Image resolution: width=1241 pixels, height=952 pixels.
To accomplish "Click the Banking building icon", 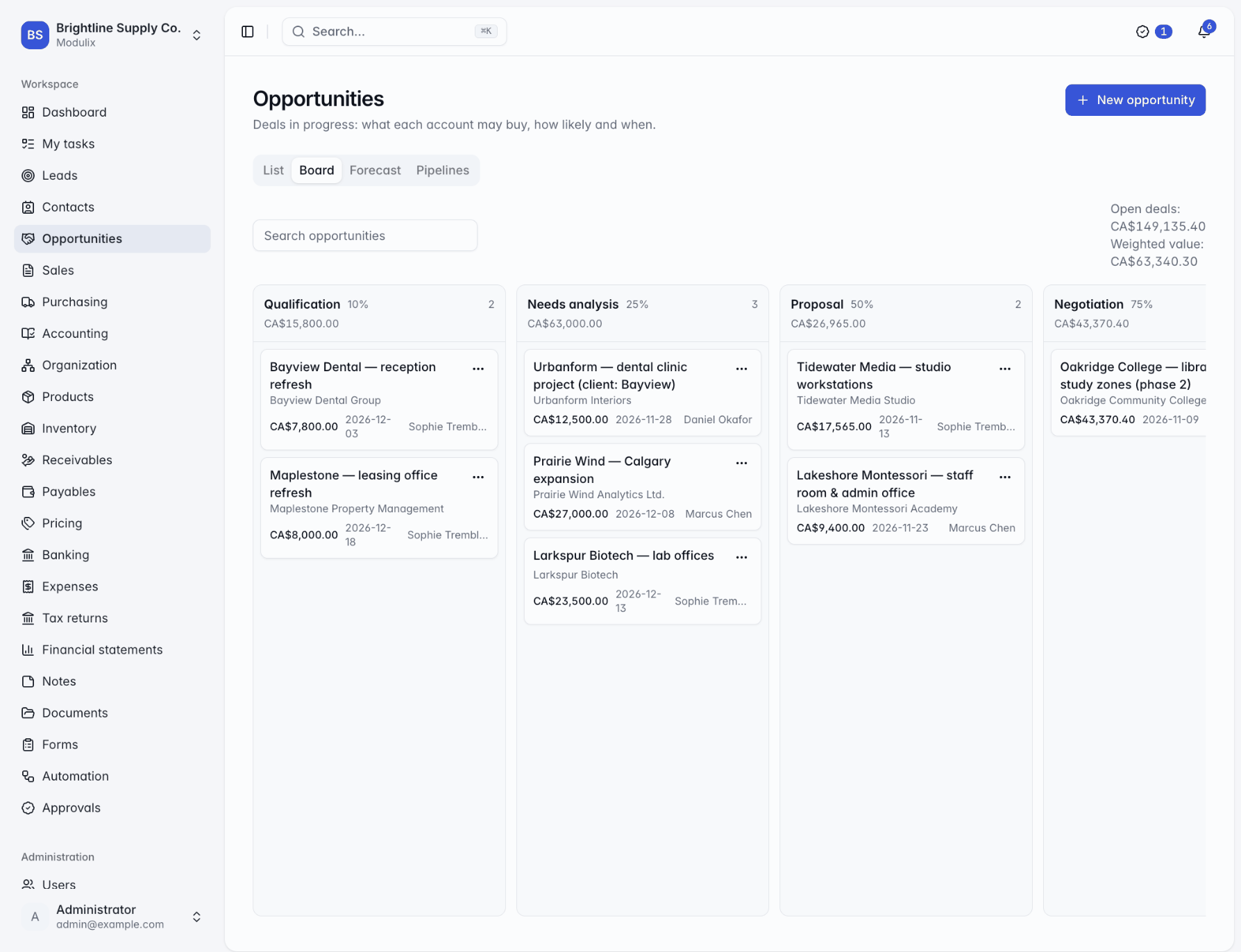I will coord(28,554).
